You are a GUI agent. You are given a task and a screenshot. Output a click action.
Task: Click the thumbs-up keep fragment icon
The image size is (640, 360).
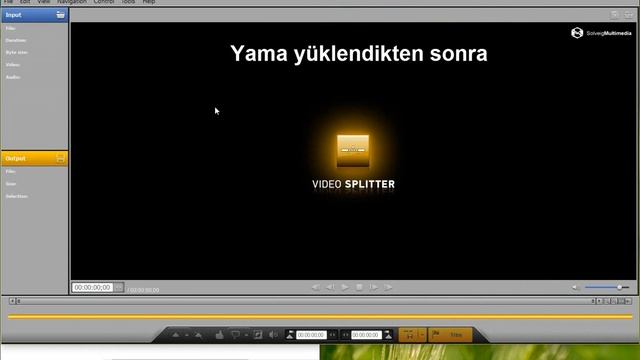click(220, 335)
